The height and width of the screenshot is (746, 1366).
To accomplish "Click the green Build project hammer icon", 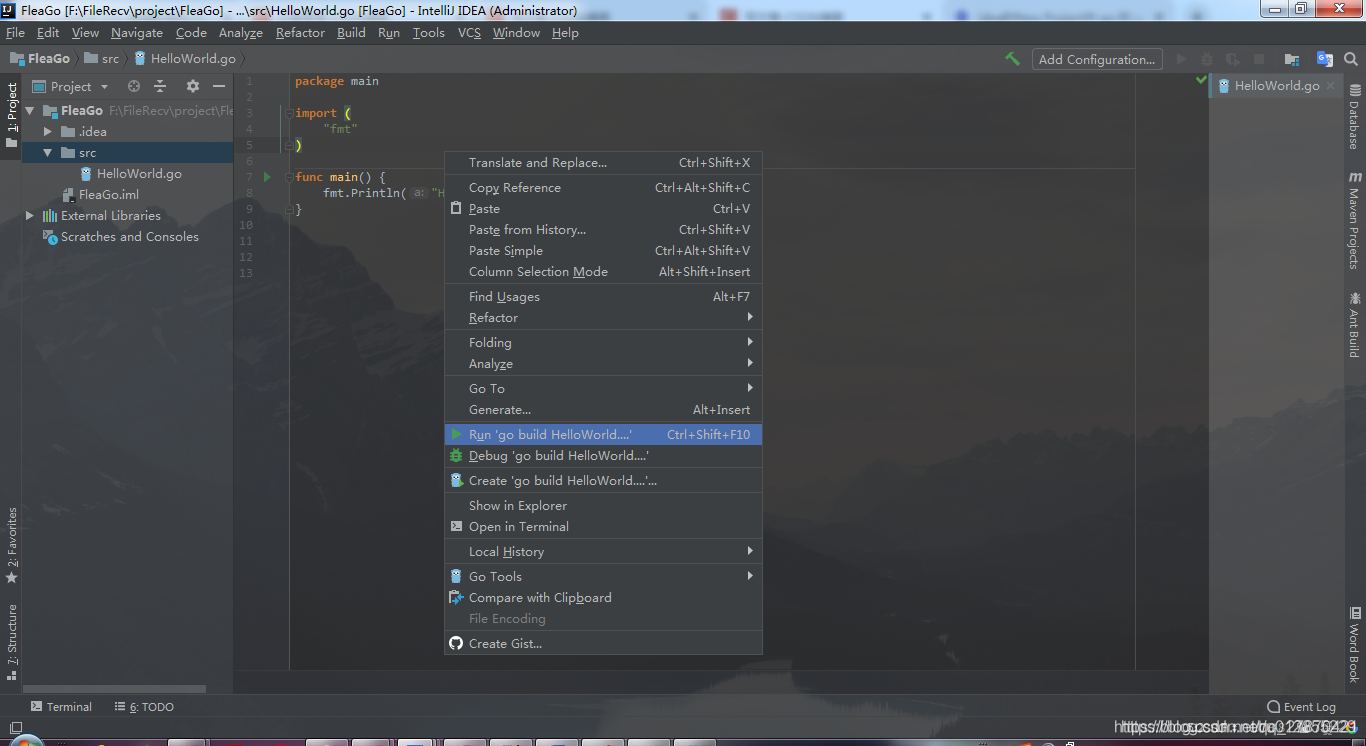I will click(1013, 59).
